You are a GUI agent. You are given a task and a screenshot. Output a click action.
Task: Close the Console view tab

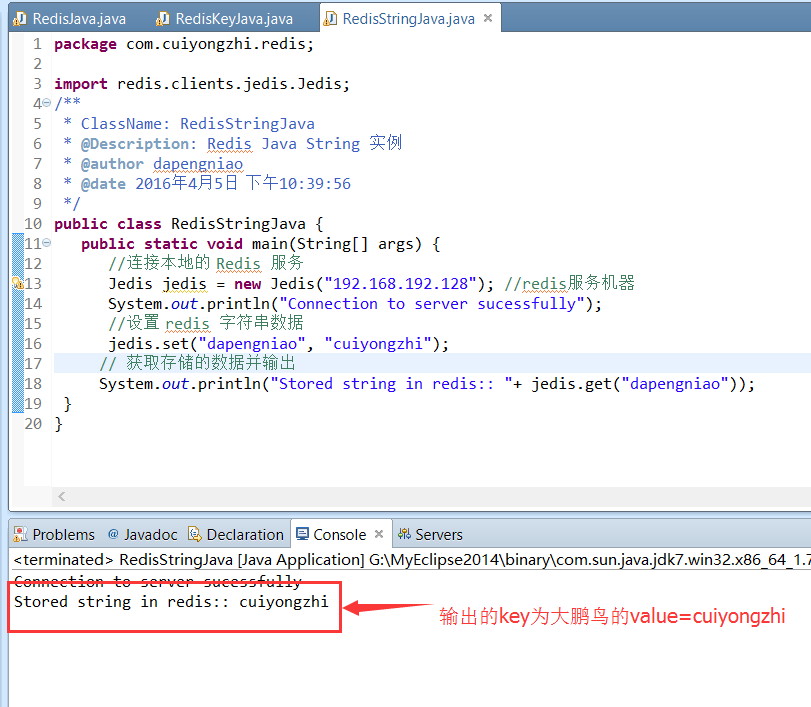tap(378, 534)
